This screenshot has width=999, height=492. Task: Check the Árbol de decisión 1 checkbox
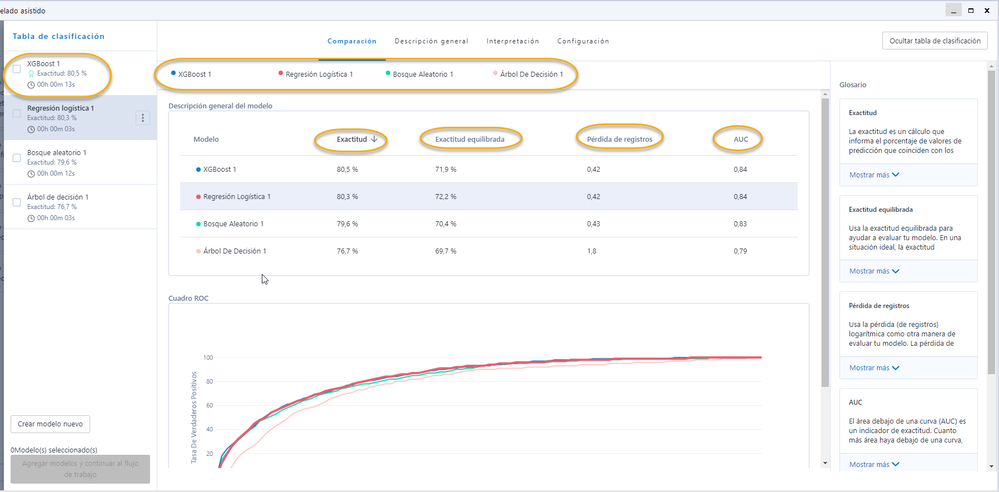tap(17, 202)
